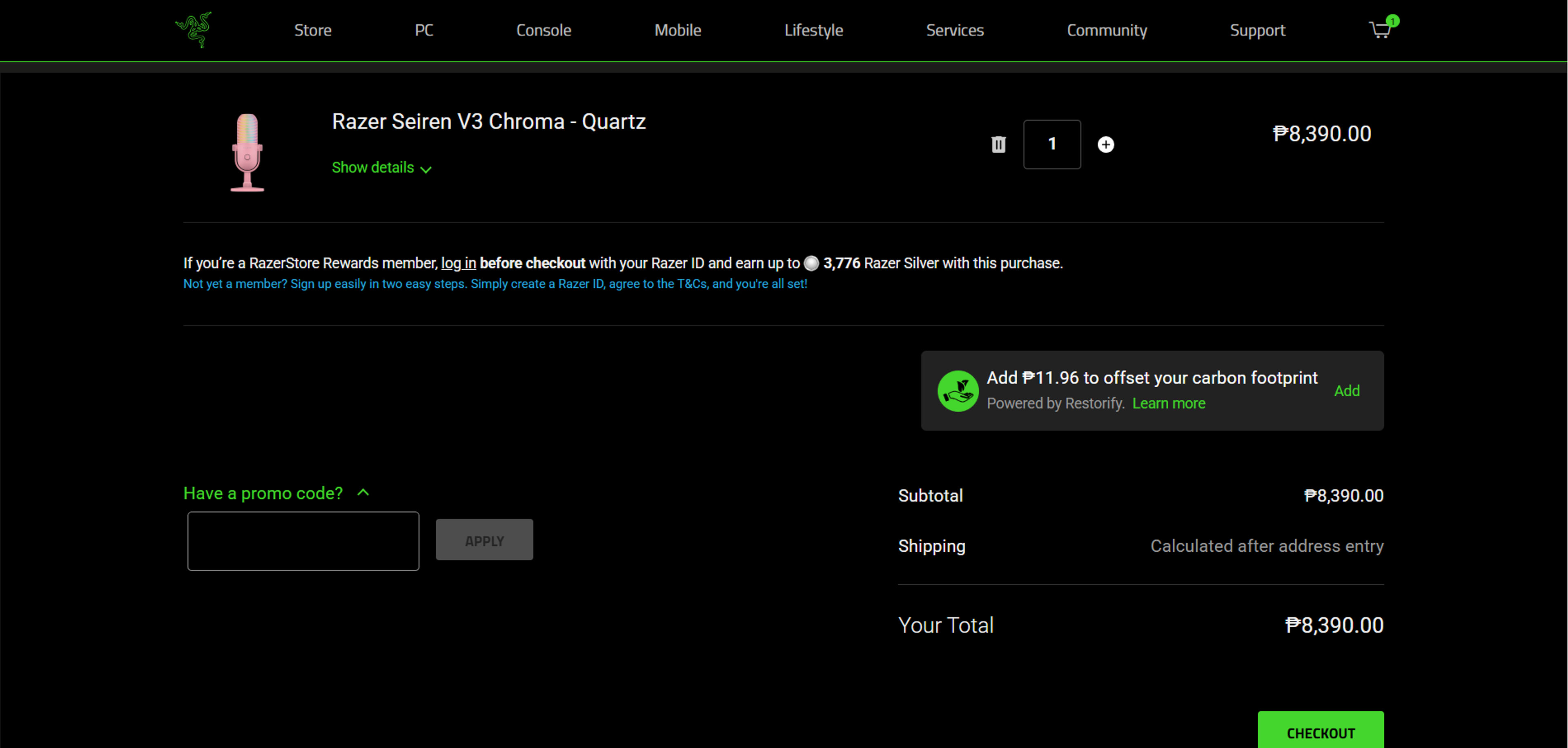
Task: Click the Your Total label
Action: (x=945, y=625)
